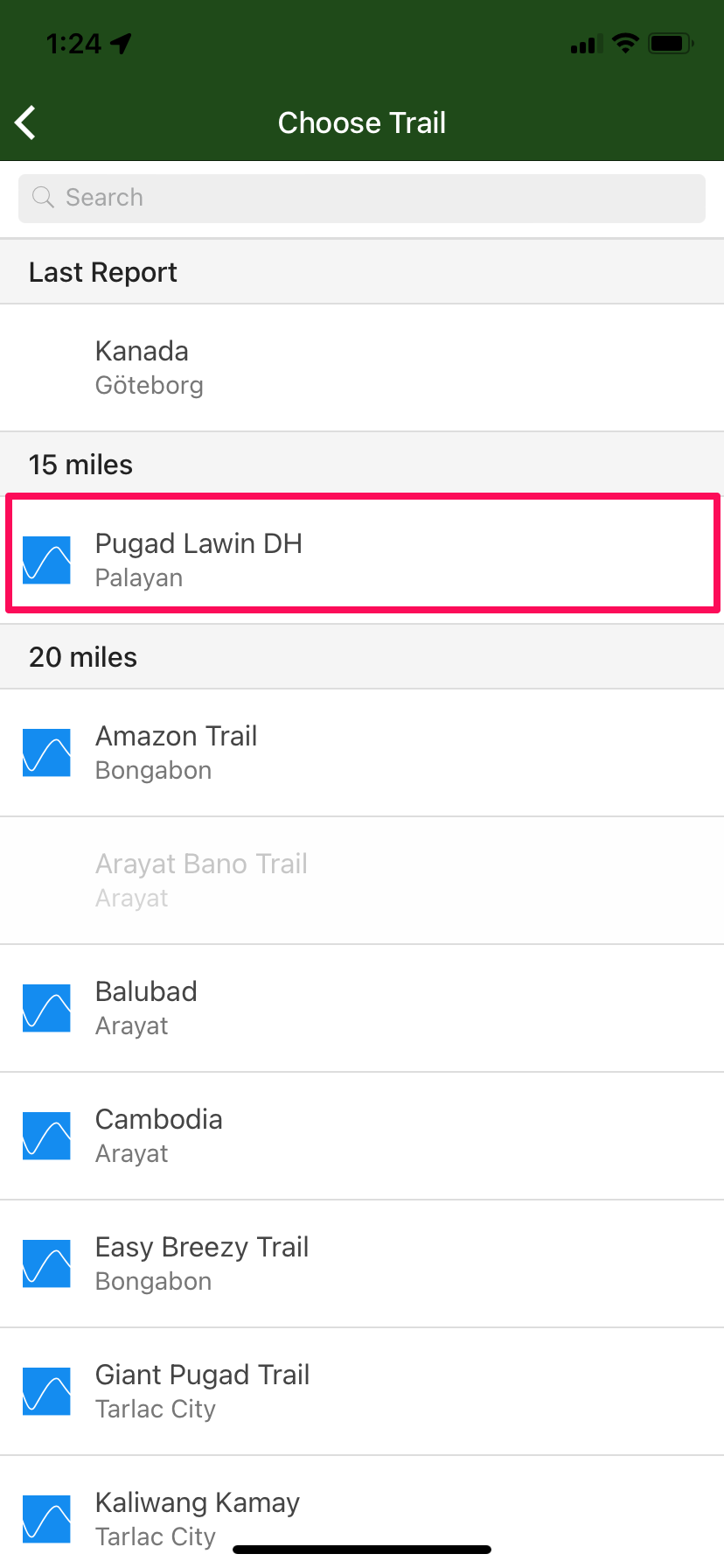Screen dimensions: 724x1568
Task: Tap the blue icon beside Cambodia
Action: 46,1136
